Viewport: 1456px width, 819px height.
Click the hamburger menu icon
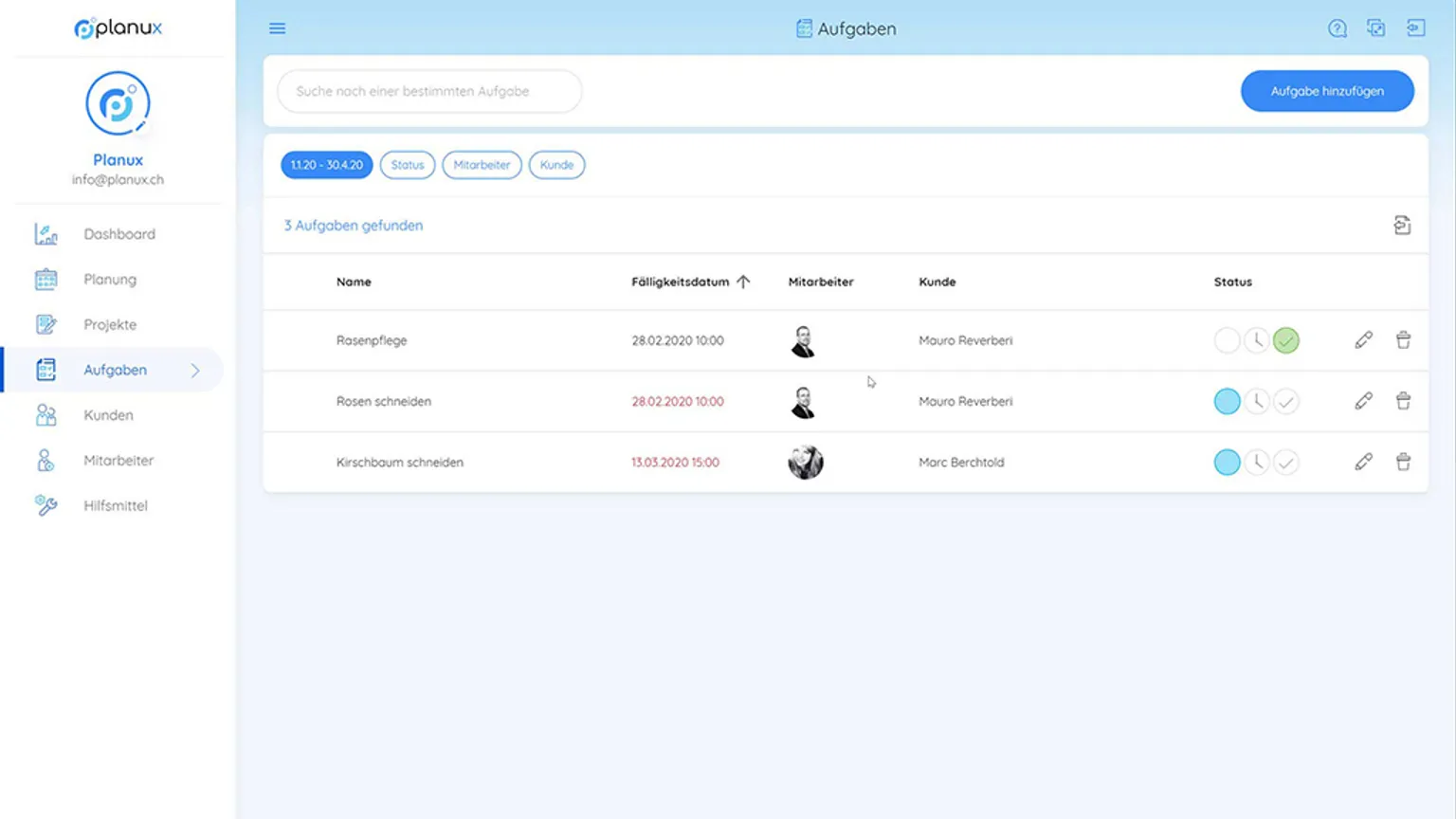point(277,28)
